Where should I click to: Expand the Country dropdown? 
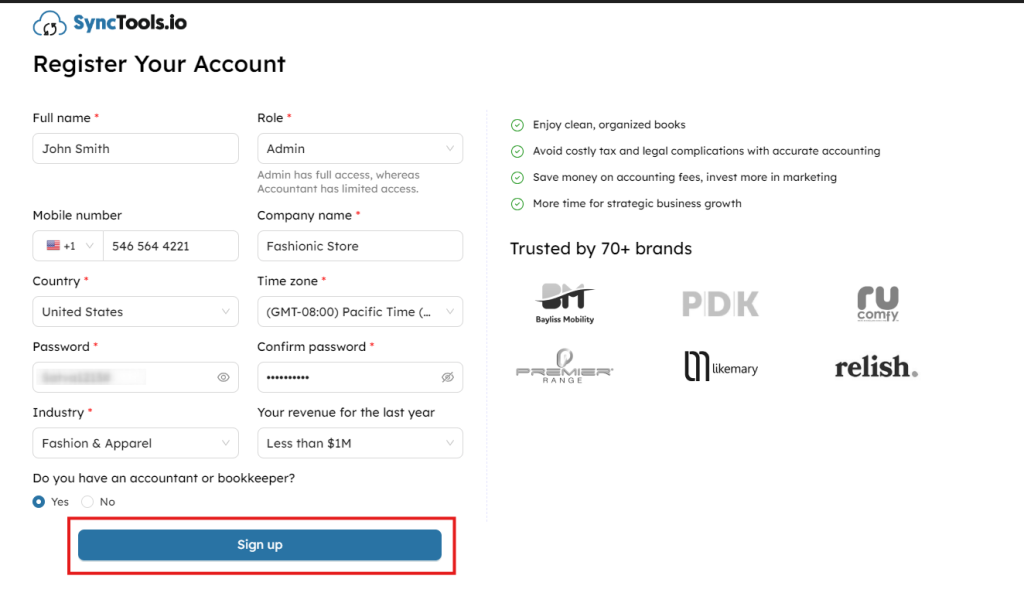pos(135,312)
